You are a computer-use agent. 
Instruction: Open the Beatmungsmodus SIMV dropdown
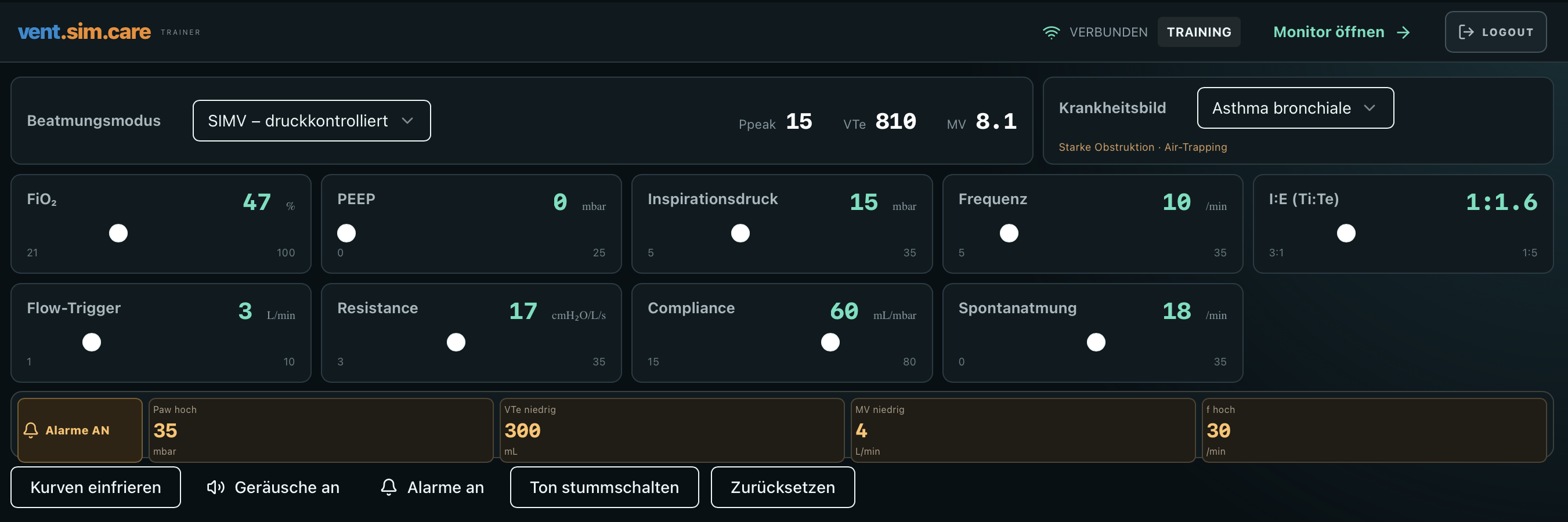[312, 121]
